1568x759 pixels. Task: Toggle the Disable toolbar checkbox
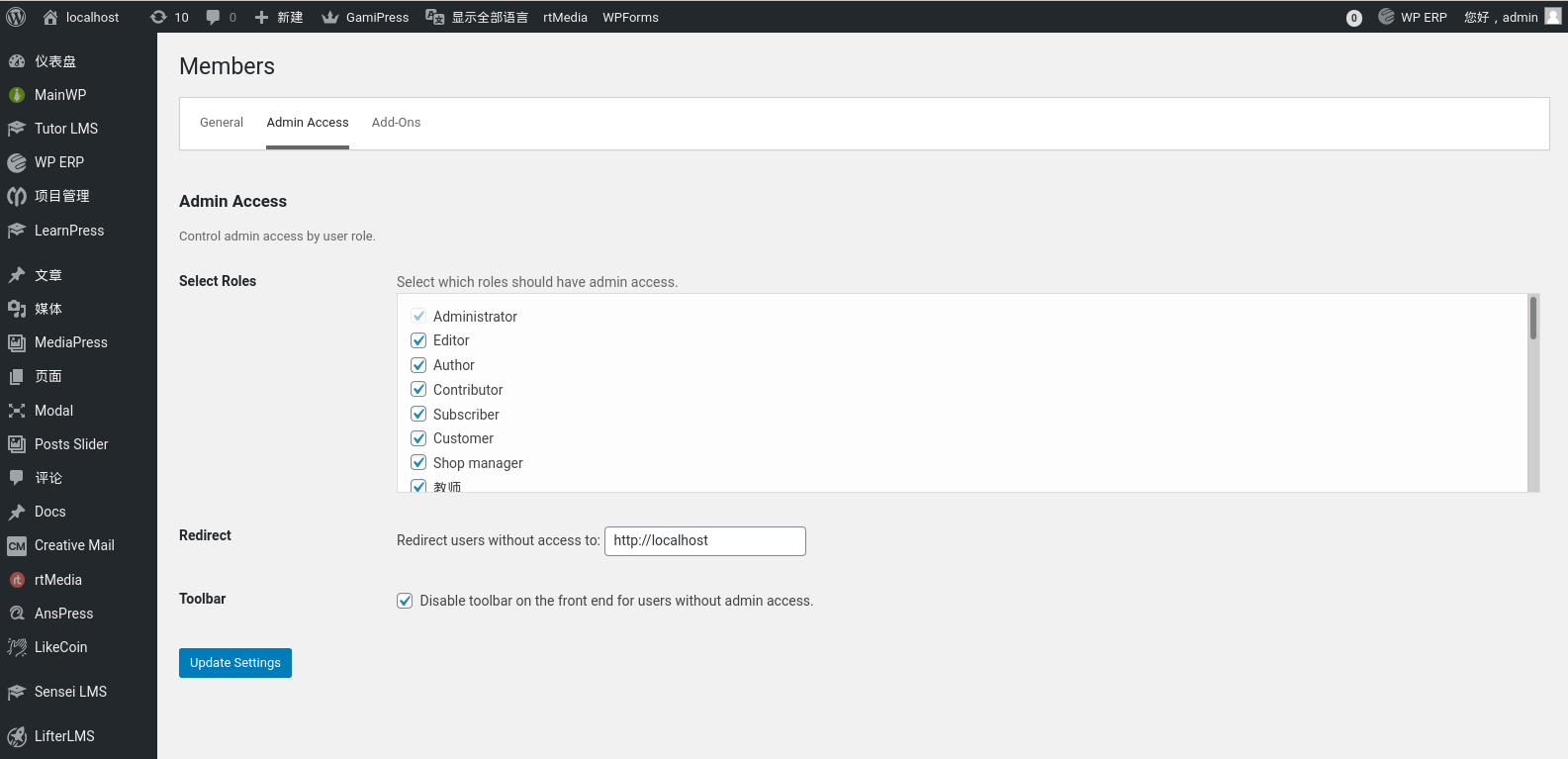pos(405,601)
